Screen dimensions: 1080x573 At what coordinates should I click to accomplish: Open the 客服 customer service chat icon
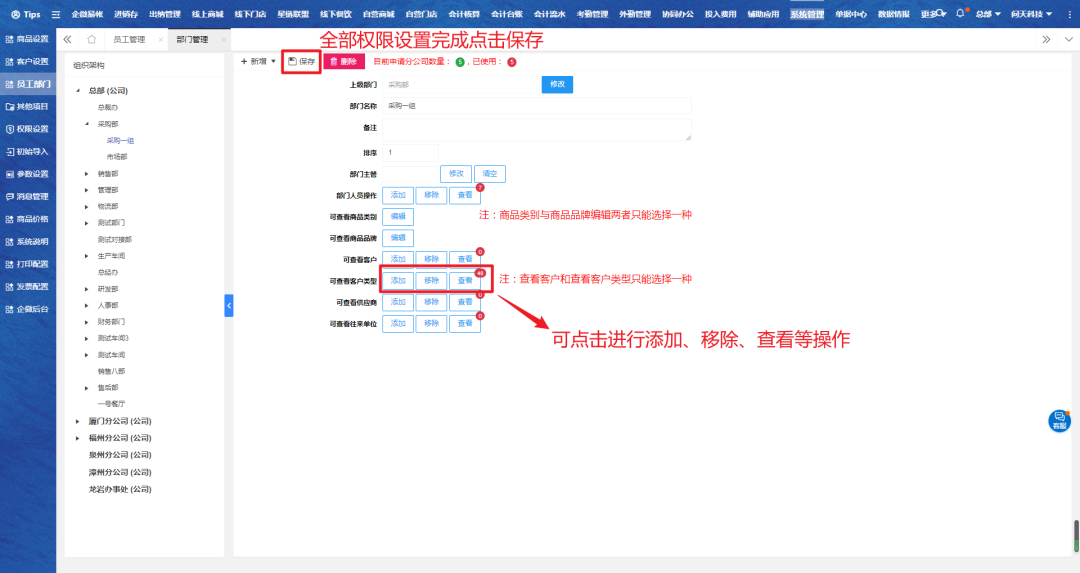[x=1059, y=421]
